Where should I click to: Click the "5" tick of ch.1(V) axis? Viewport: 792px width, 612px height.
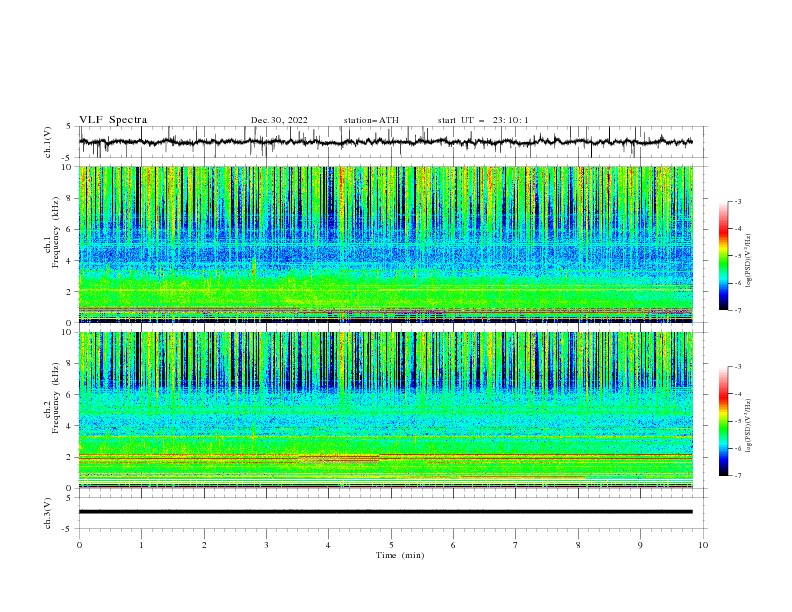(x=70, y=126)
